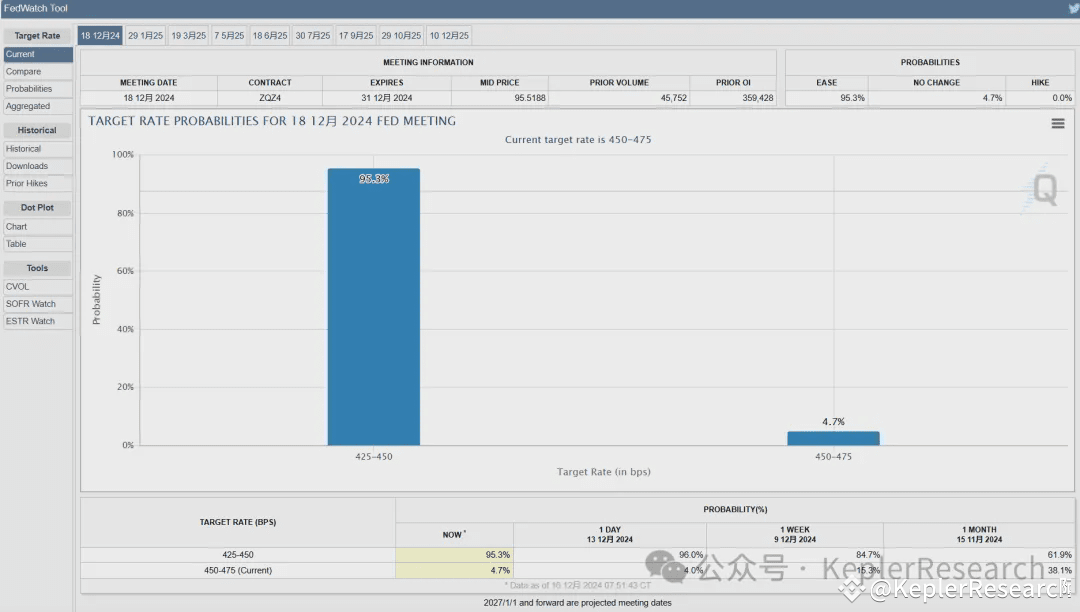
Task: Open the 18 6月25 meeting tab
Action: click(x=270, y=36)
